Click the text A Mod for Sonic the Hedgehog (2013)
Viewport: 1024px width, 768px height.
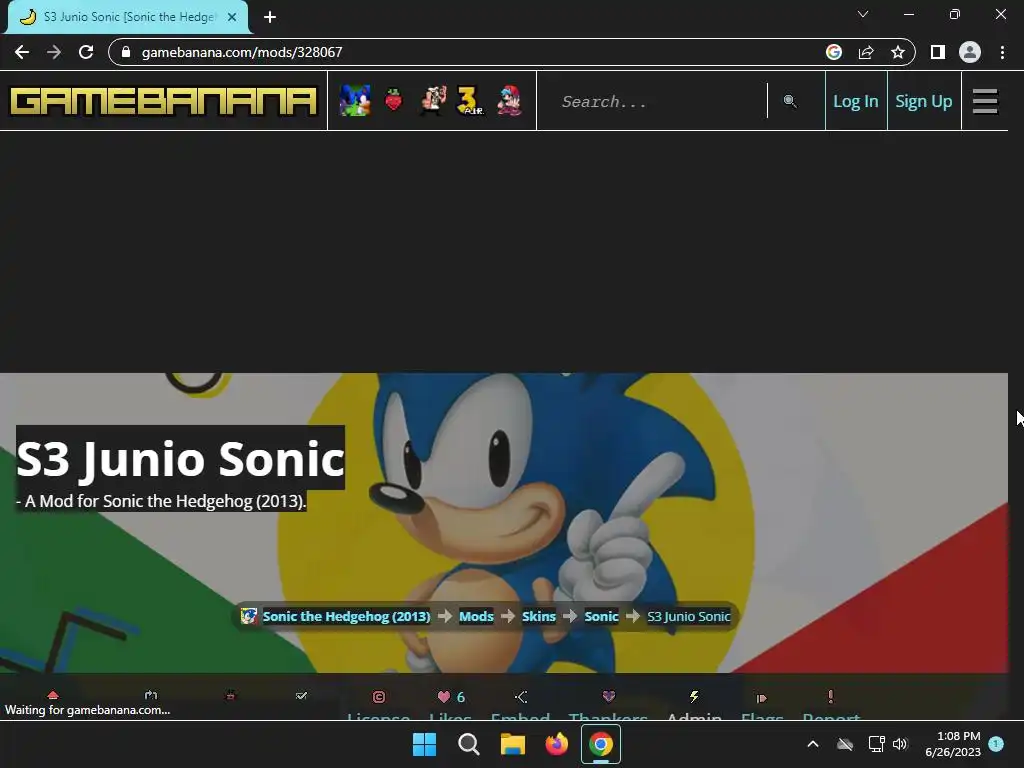[x=165, y=502]
